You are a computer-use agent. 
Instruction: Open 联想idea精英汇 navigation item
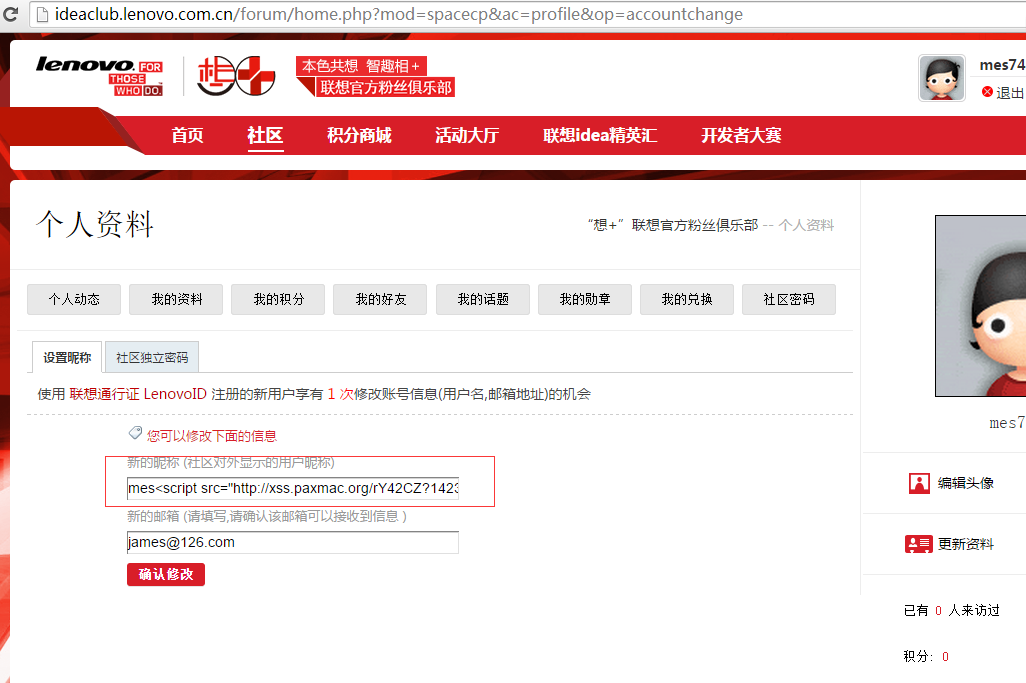click(x=600, y=135)
